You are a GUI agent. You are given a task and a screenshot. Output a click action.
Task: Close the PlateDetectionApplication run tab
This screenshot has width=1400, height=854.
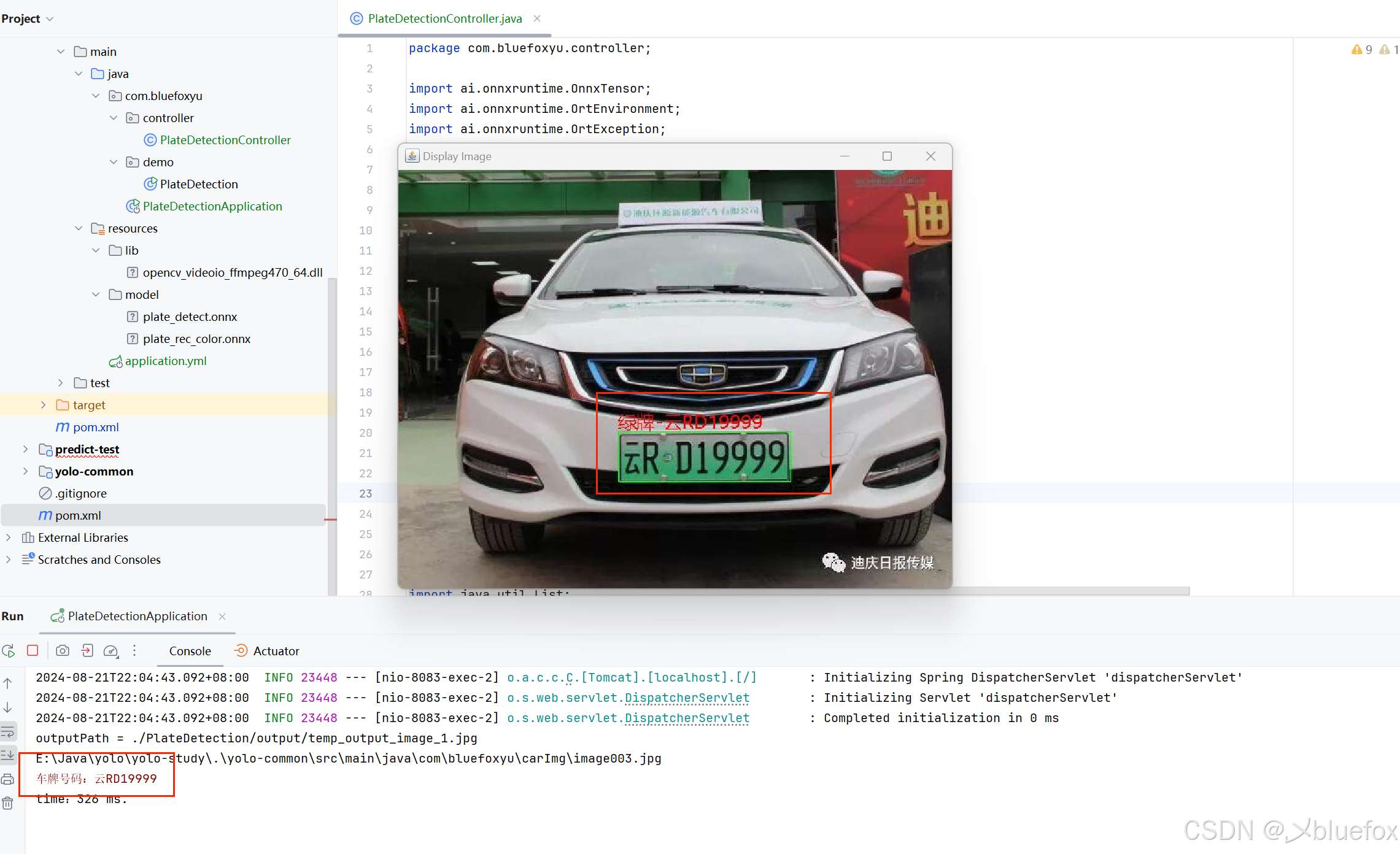(222, 616)
